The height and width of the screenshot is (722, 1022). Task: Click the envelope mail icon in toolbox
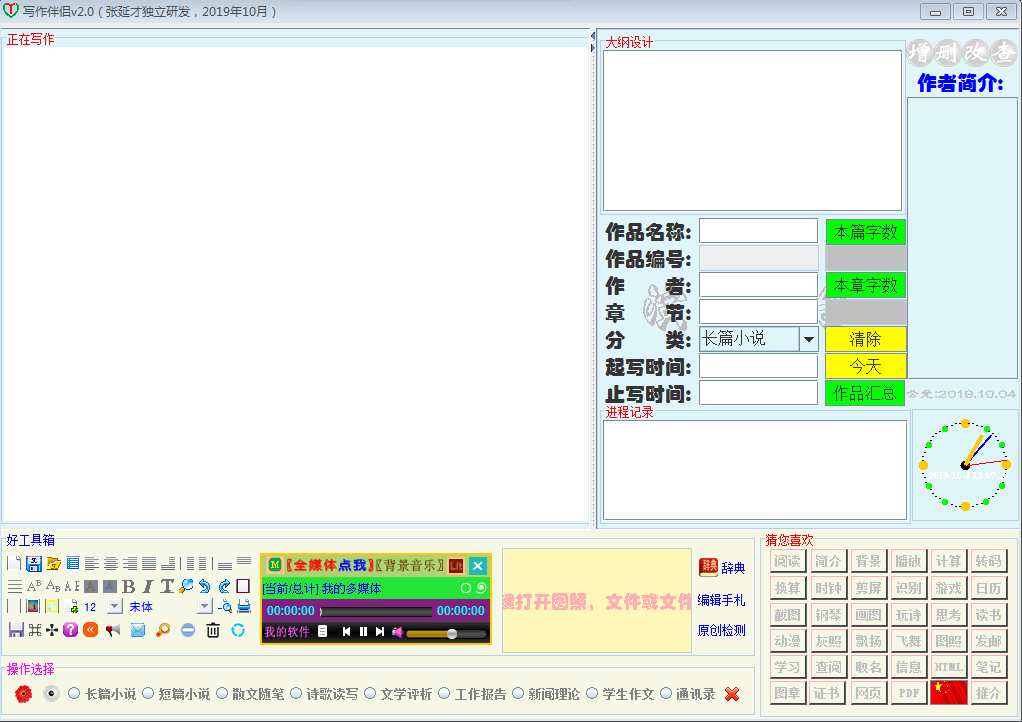click(x=138, y=630)
